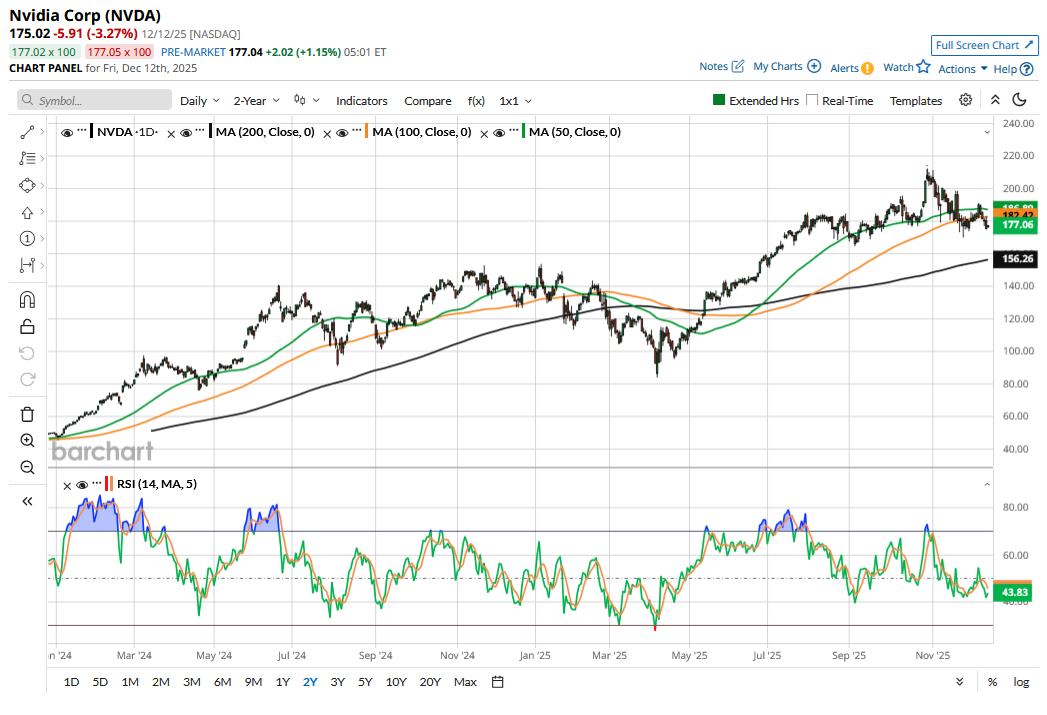Zoom in using the magnifier plus icon

pyautogui.click(x=27, y=440)
